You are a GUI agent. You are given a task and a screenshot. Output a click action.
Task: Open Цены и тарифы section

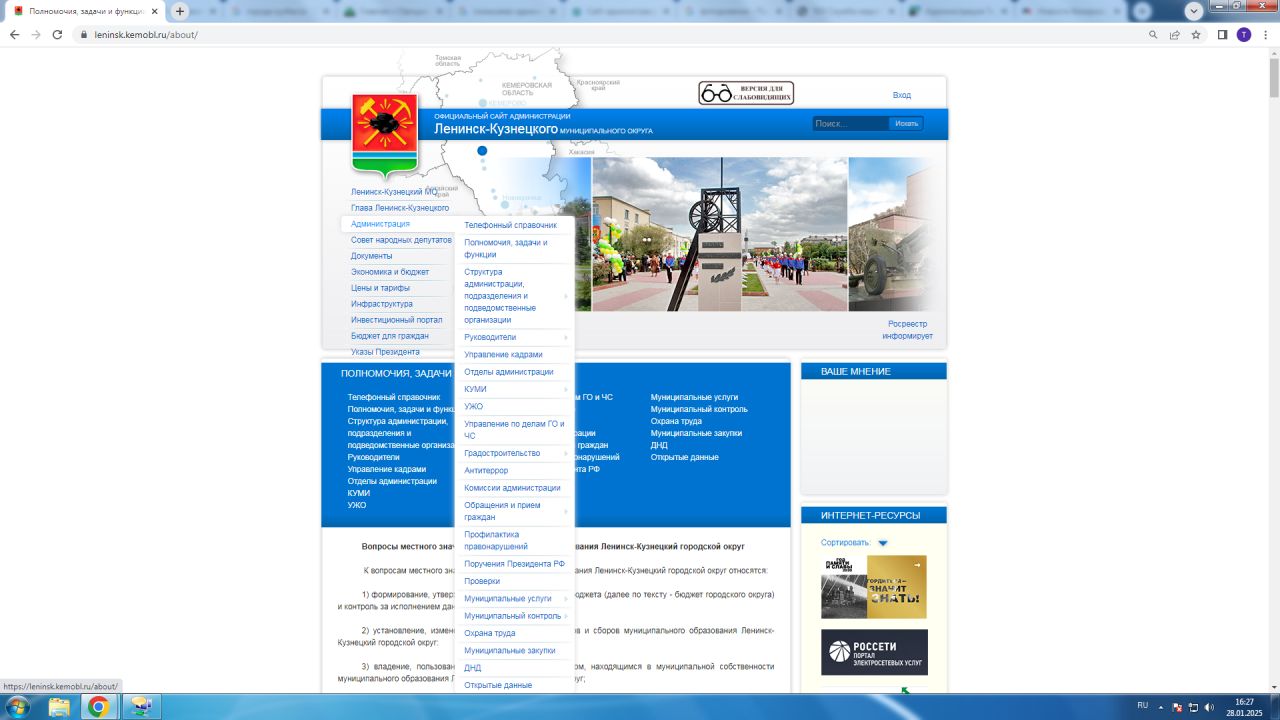[380, 288]
